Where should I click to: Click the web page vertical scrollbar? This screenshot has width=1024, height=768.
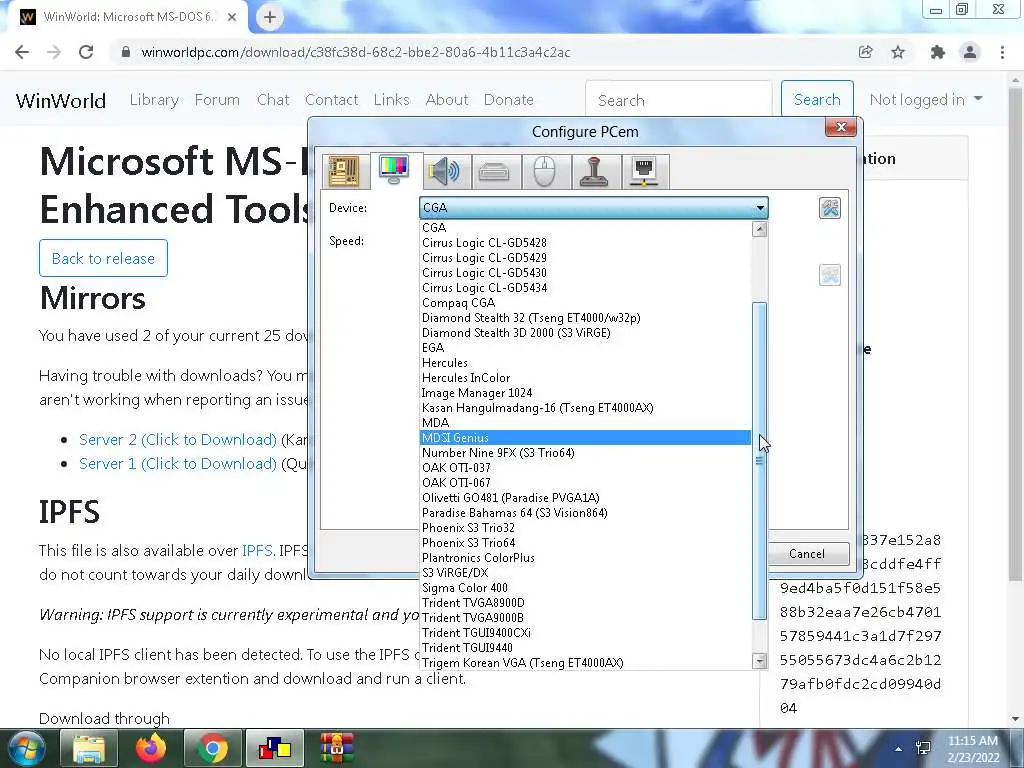(x=1016, y=333)
